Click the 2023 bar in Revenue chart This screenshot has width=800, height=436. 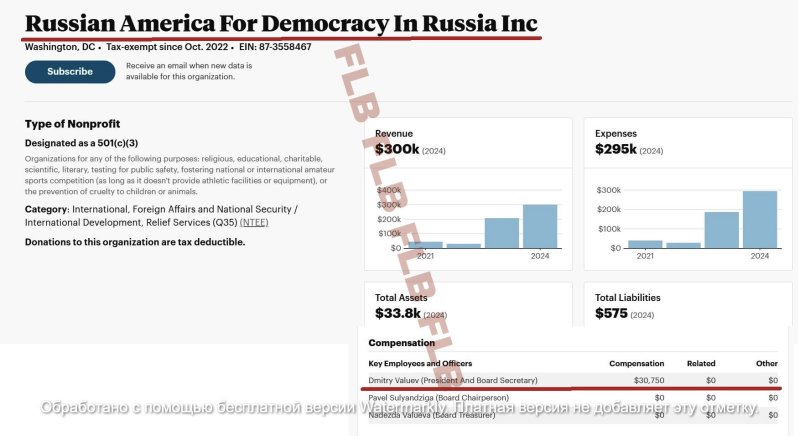502,232
